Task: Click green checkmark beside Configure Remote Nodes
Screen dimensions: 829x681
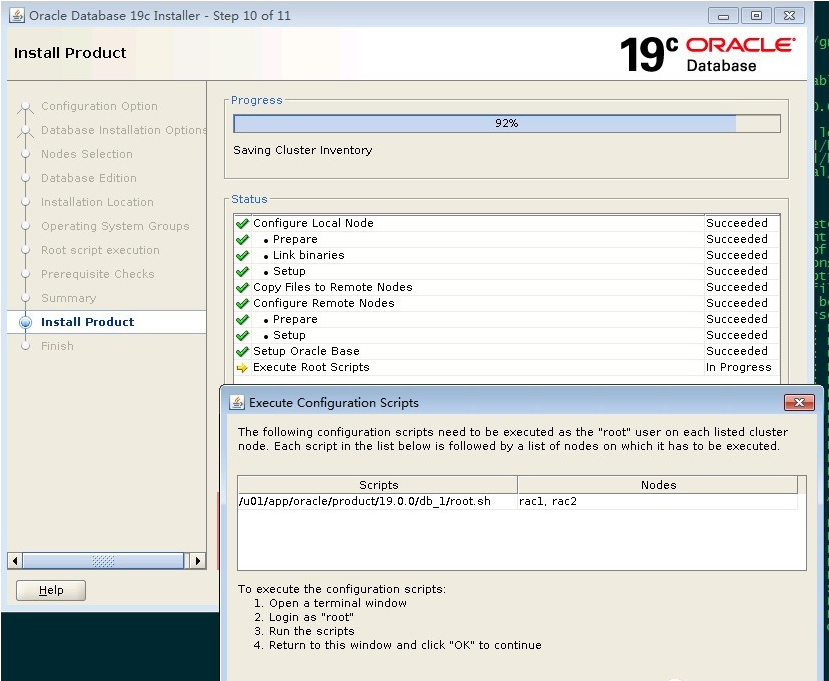Action: tap(242, 304)
